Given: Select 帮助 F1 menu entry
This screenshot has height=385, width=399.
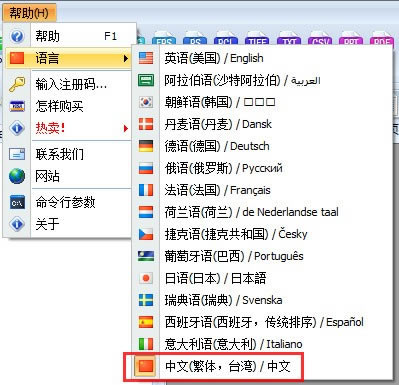Looking at the screenshot, I should pos(70,36).
